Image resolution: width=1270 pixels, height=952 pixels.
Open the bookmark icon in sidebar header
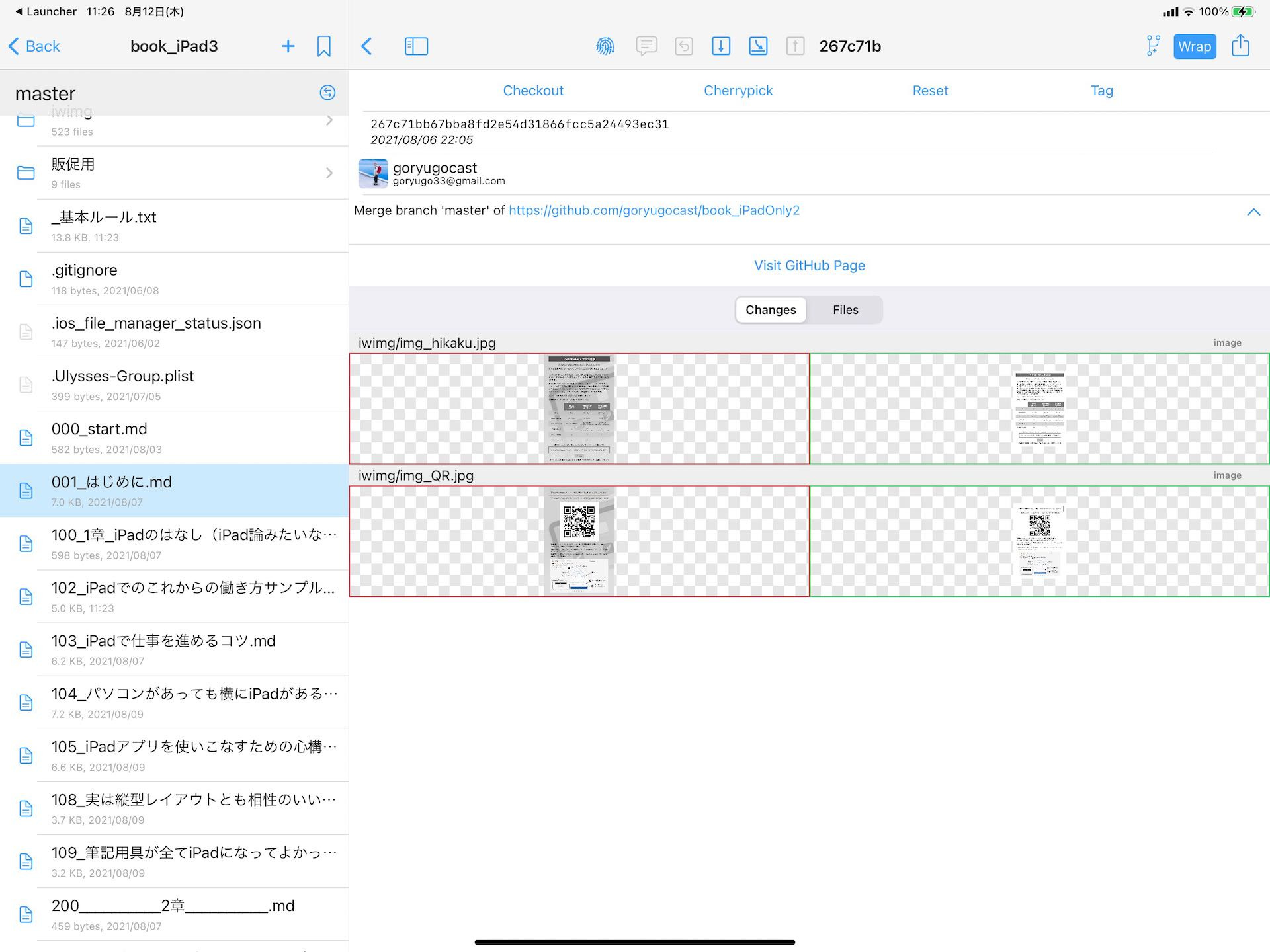pyautogui.click(x=323, y=46)
